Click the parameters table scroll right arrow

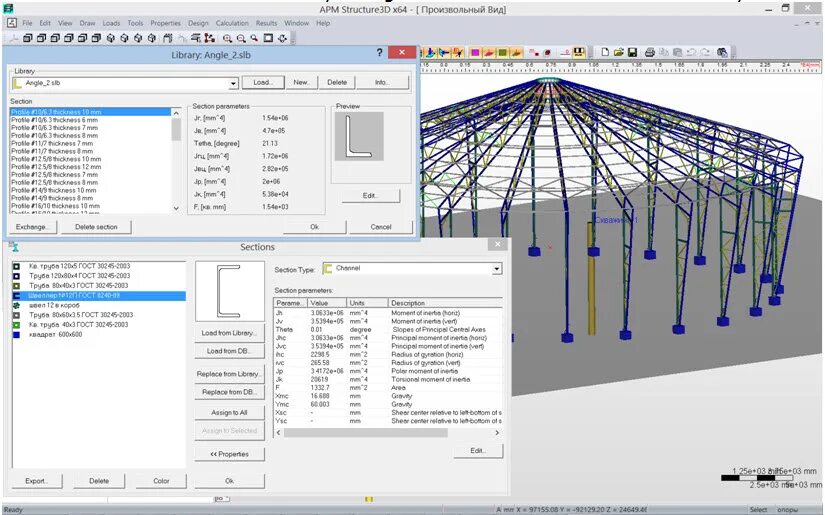[497, 432]
